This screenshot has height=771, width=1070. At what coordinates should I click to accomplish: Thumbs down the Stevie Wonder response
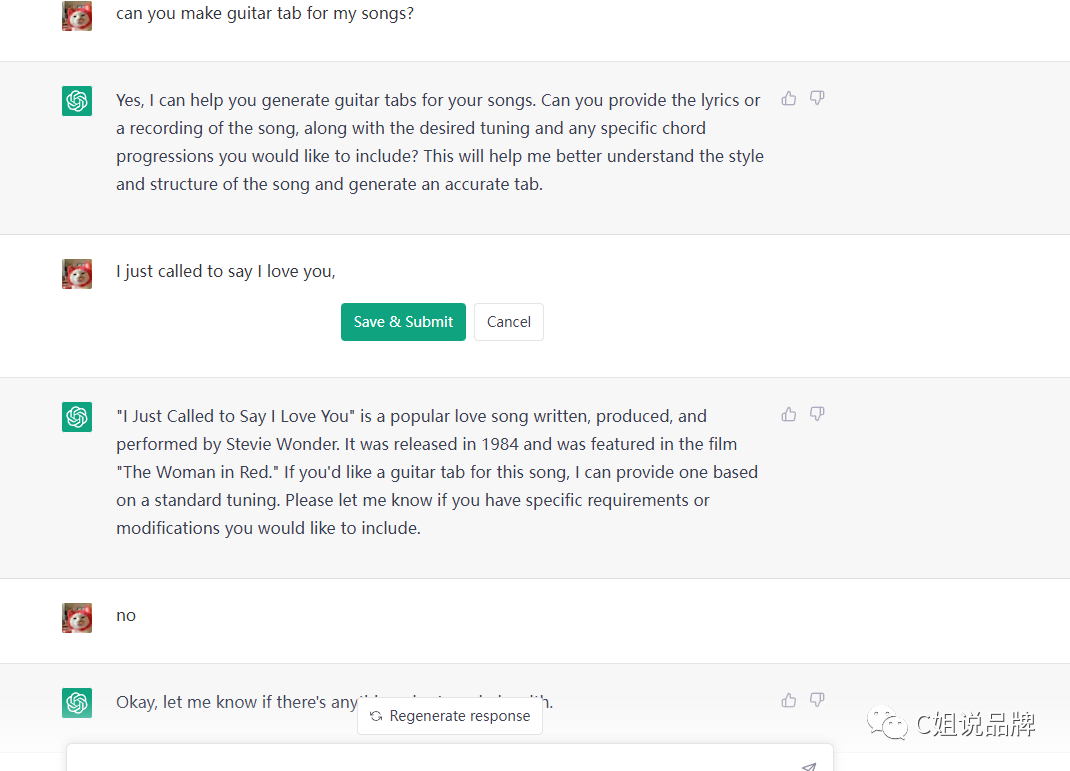817,414
